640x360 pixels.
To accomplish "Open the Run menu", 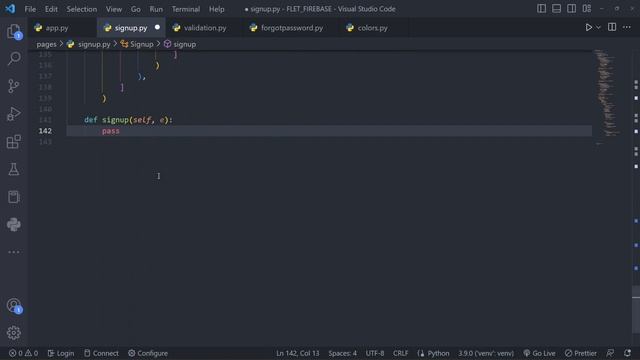I will point(156,9).
